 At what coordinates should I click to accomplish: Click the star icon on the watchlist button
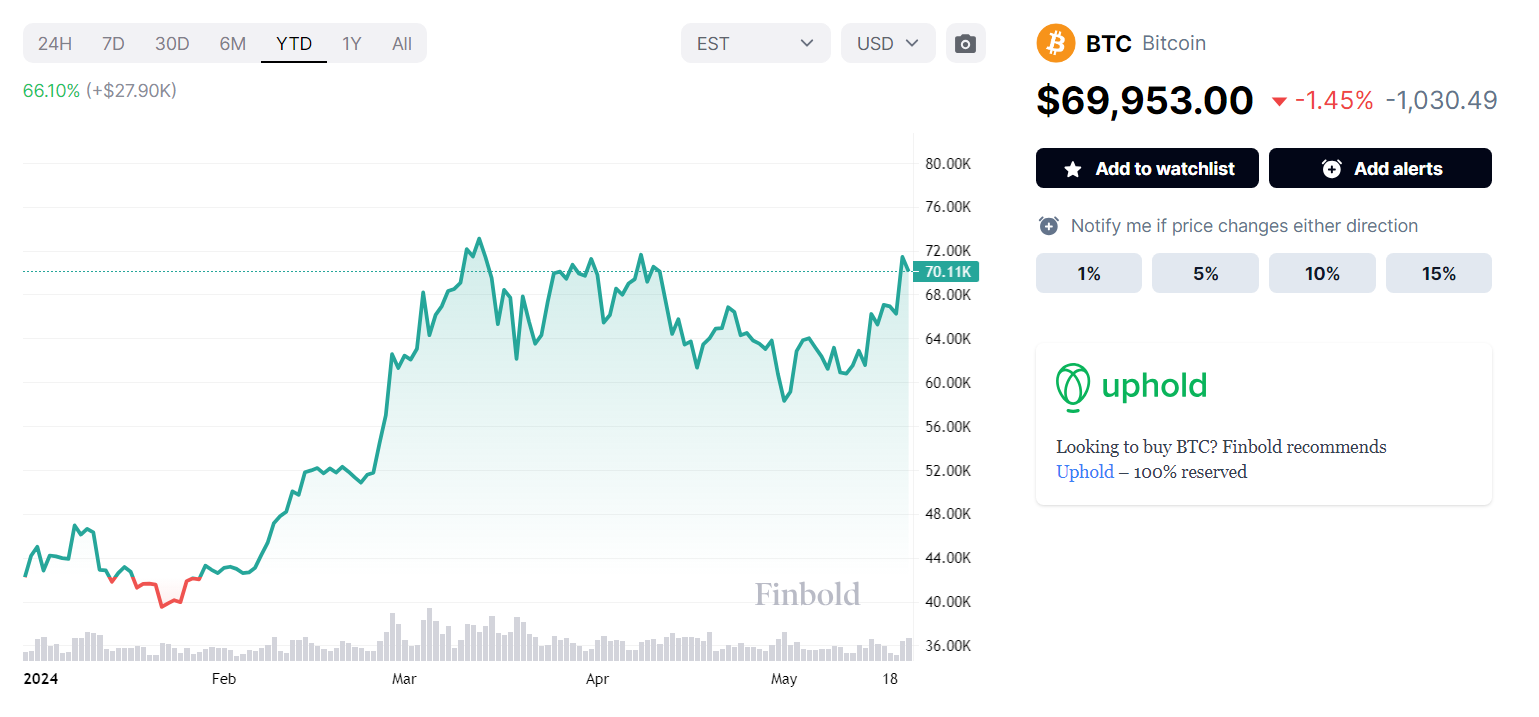[1073, 169]
